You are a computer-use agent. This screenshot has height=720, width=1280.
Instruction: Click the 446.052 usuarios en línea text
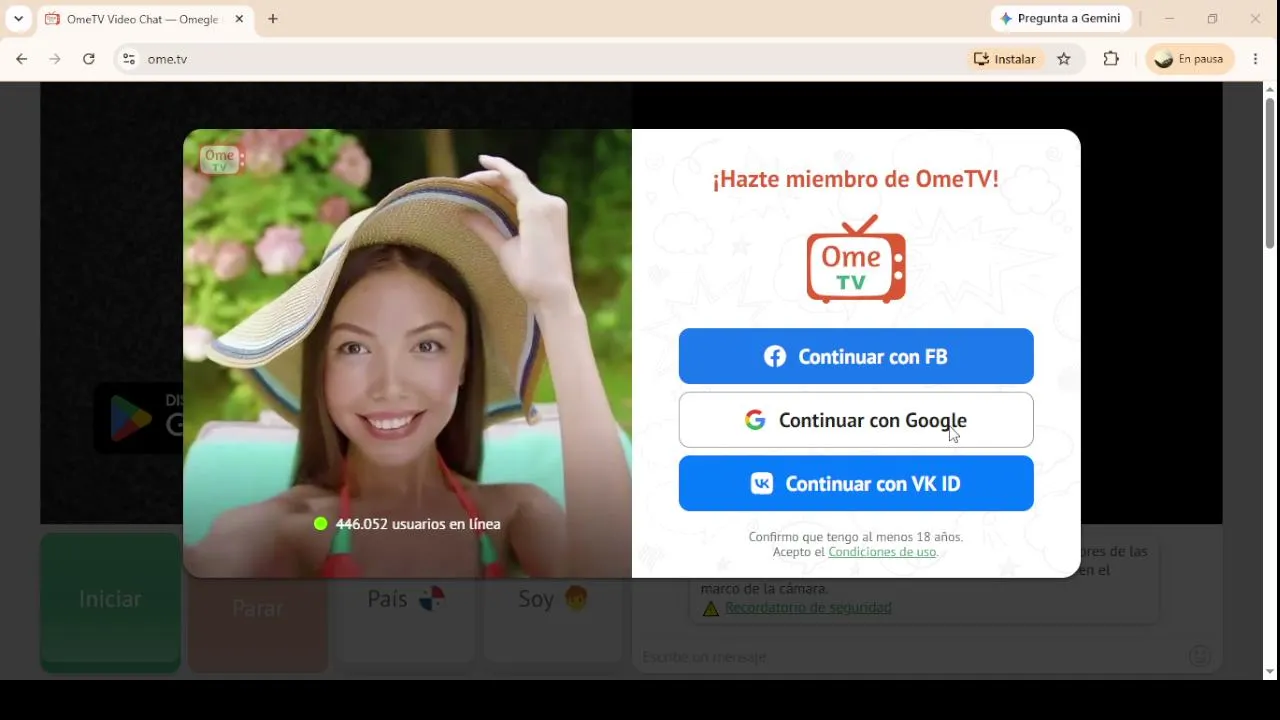coord(418,524)
